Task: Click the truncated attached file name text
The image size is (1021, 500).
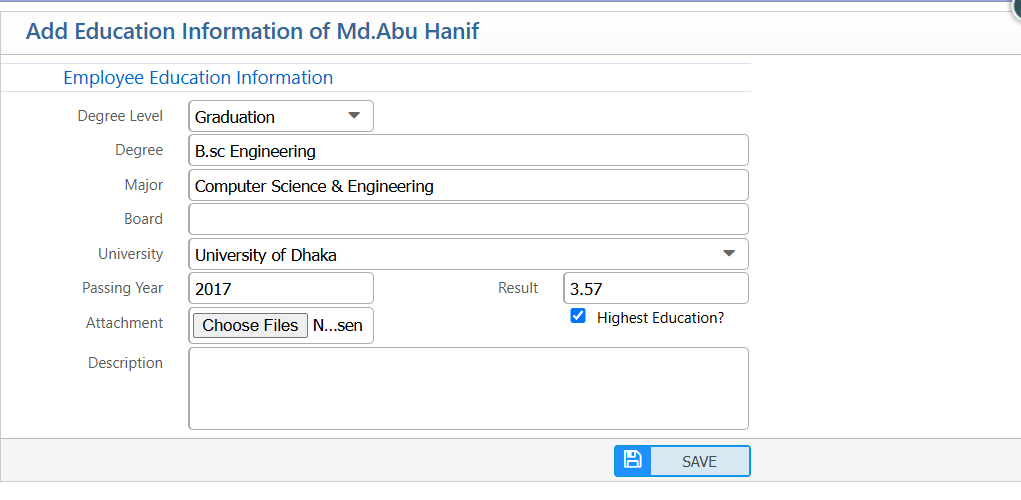Action: tap(338, 325)
